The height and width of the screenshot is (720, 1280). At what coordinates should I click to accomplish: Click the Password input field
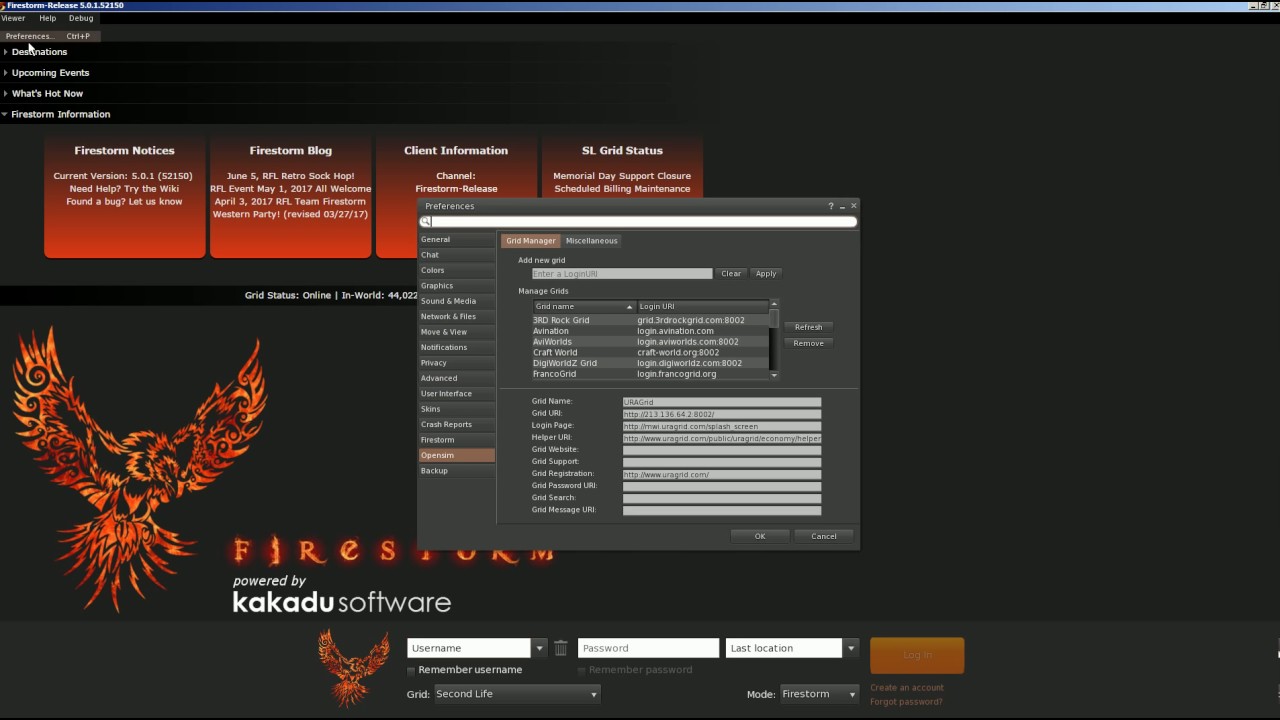[x=648, y=648]
